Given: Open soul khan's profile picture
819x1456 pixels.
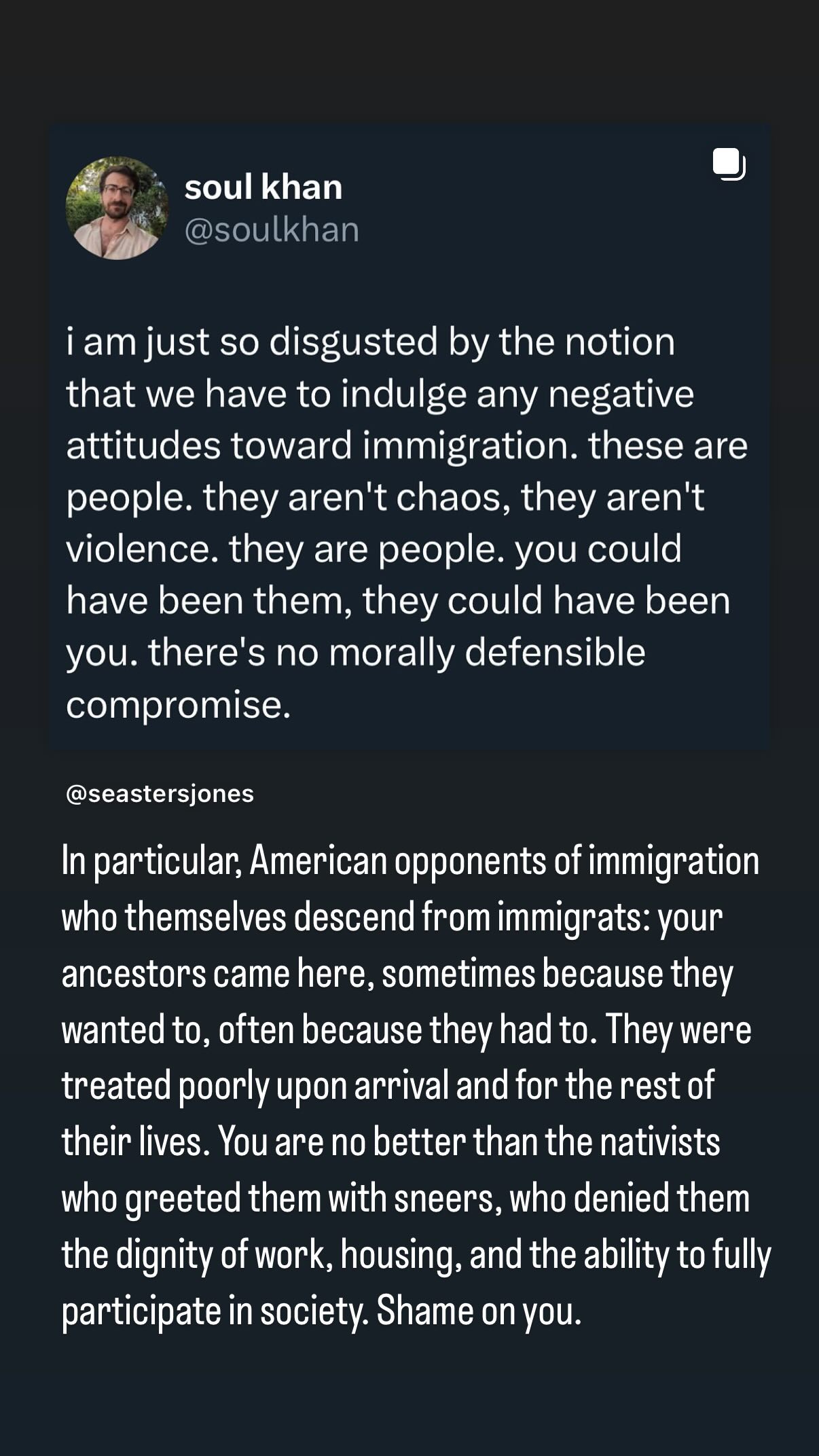Looking at the screenshot, I should point(117,208).
